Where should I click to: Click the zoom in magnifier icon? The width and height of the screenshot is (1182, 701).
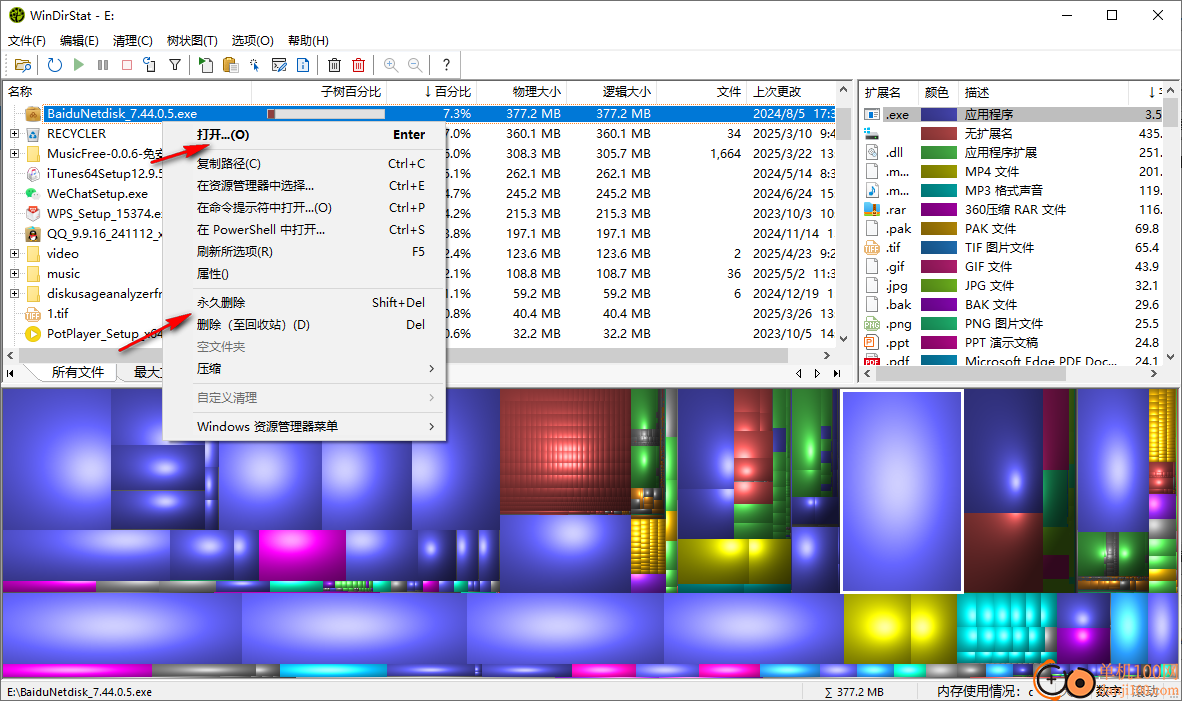click(390, 65)
